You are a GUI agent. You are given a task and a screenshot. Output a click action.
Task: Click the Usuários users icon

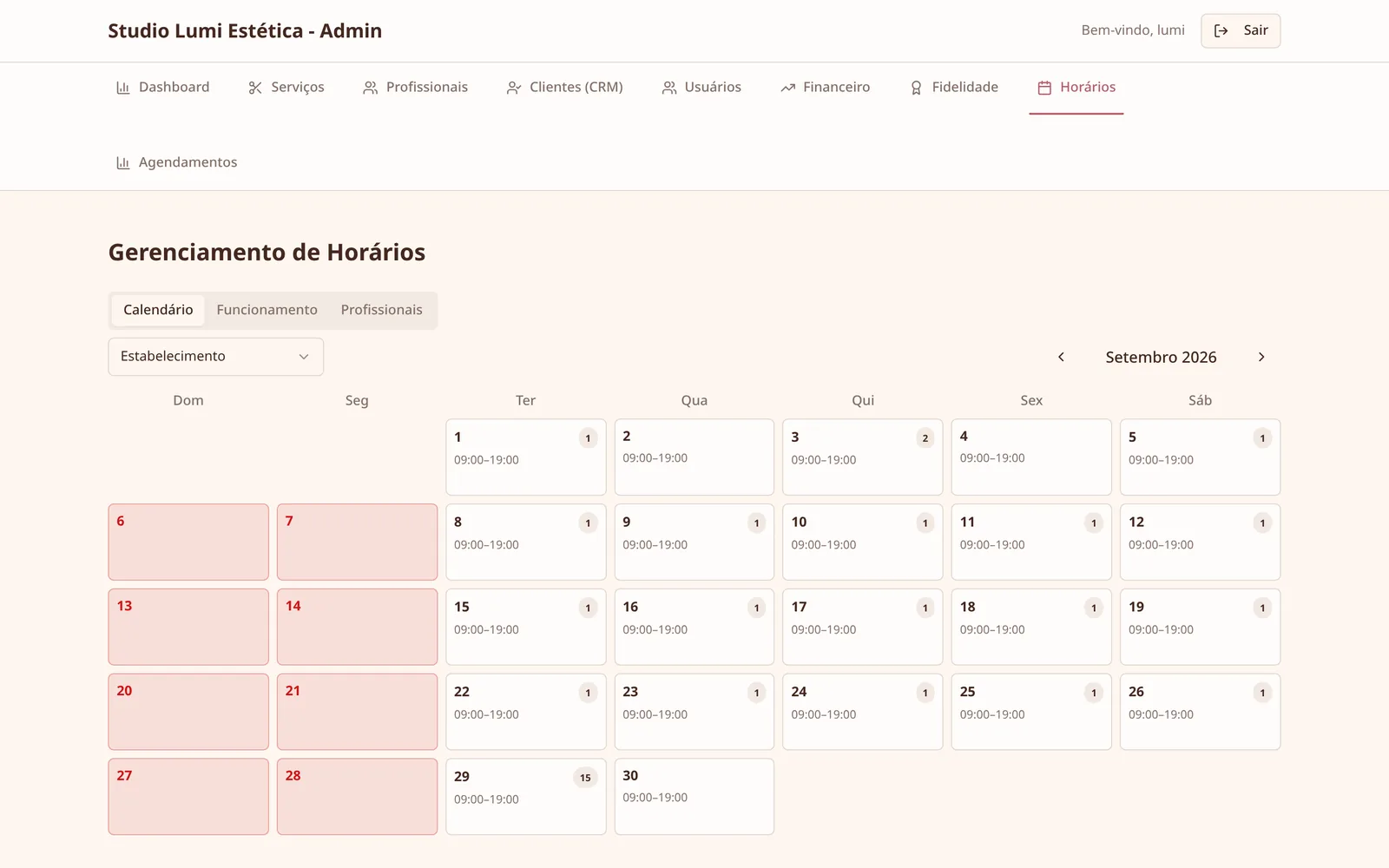669,88
